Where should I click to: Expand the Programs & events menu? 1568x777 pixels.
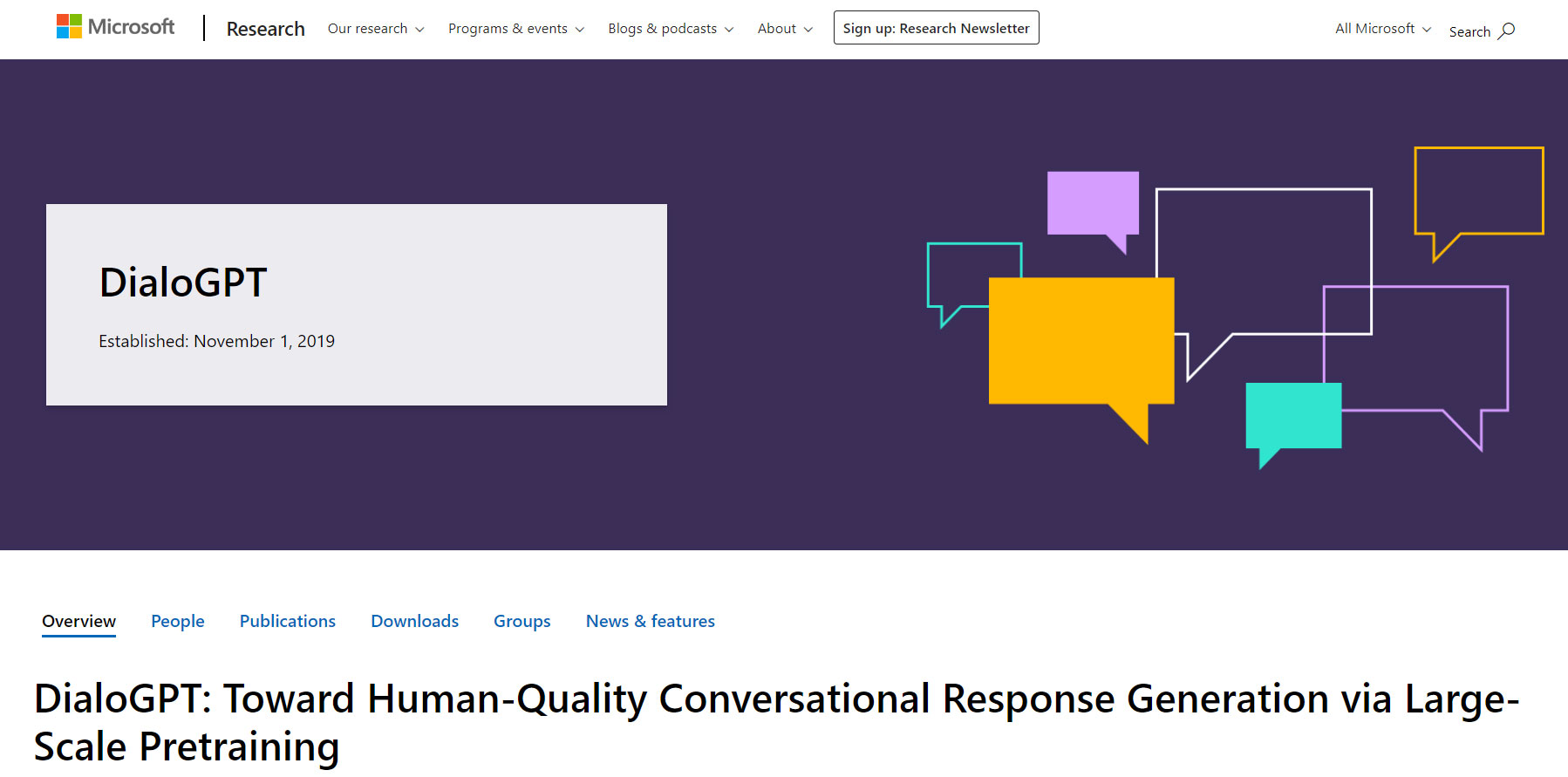[x=516, y=29]
